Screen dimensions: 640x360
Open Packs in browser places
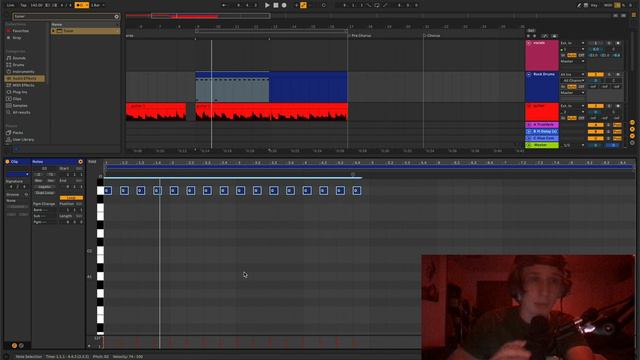18,133
